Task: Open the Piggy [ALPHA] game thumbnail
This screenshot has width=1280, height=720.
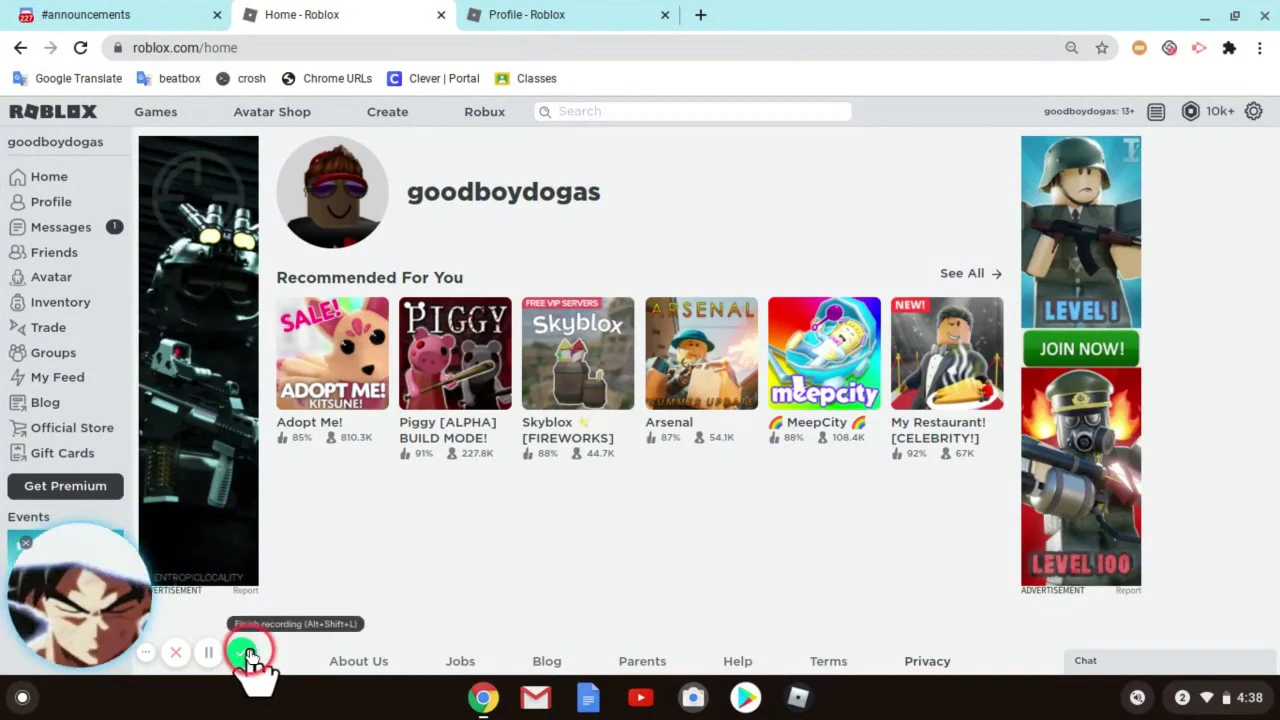Action: click(x=455, y=353)
